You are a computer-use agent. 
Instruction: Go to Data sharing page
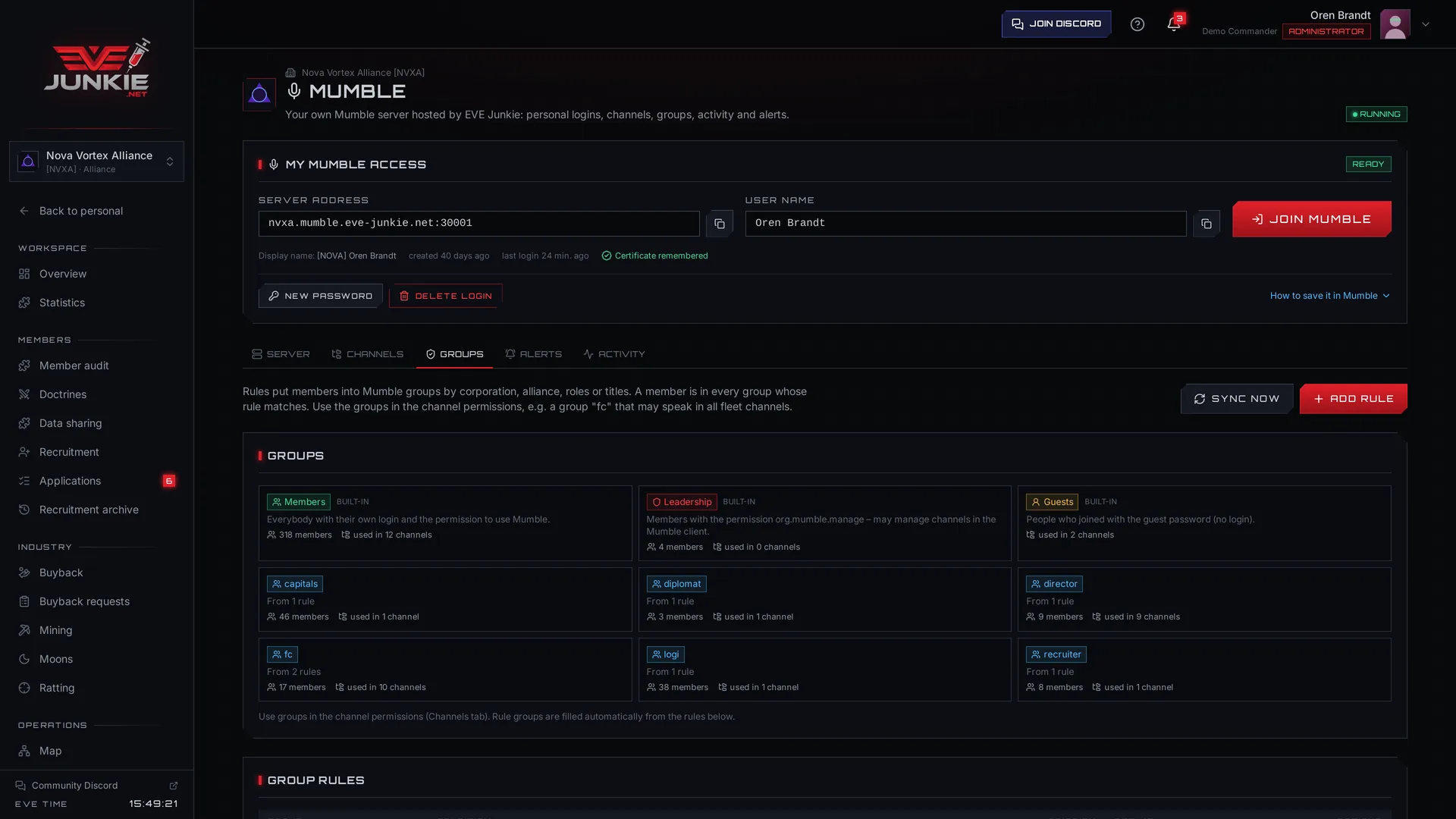click(96, 423)
